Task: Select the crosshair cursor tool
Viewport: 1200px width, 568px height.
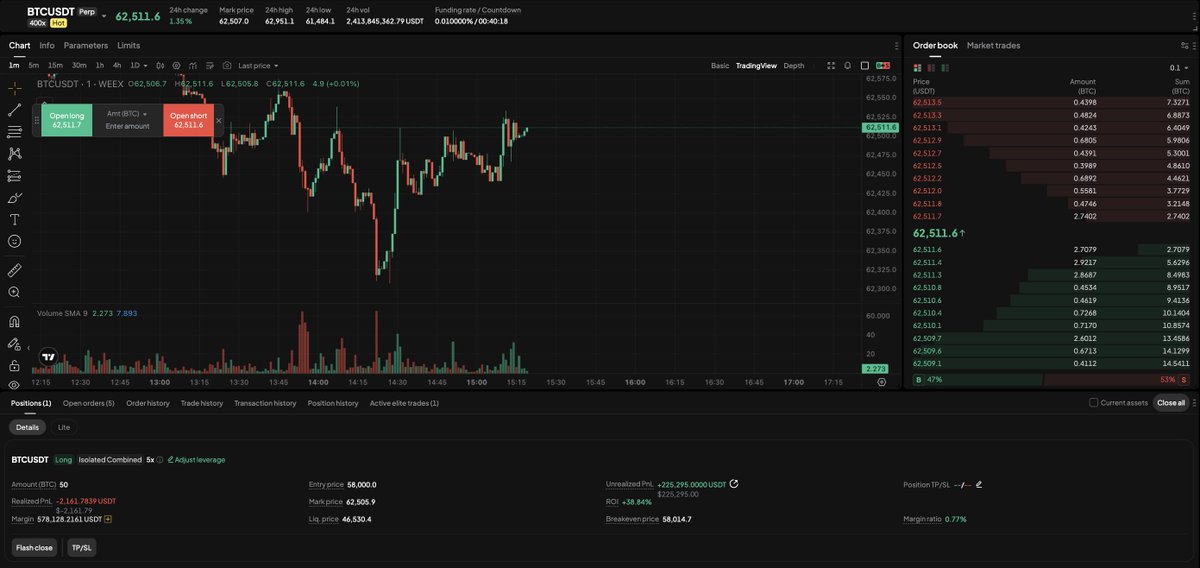Action: point(14,88)
